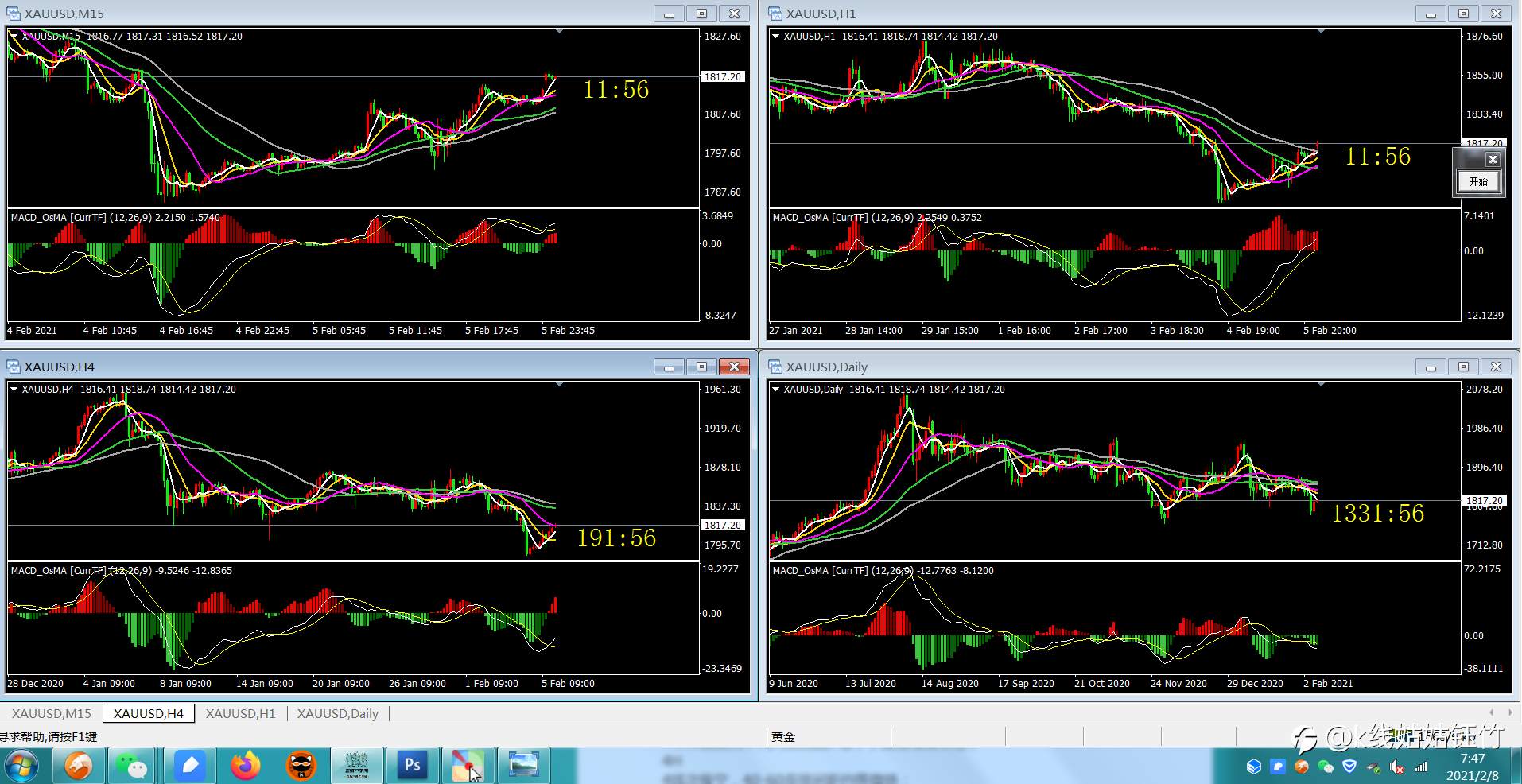Click the chart icon in XAUUSD,M15 title bar
The image size is (1522, 784).
tap(14, 14)
